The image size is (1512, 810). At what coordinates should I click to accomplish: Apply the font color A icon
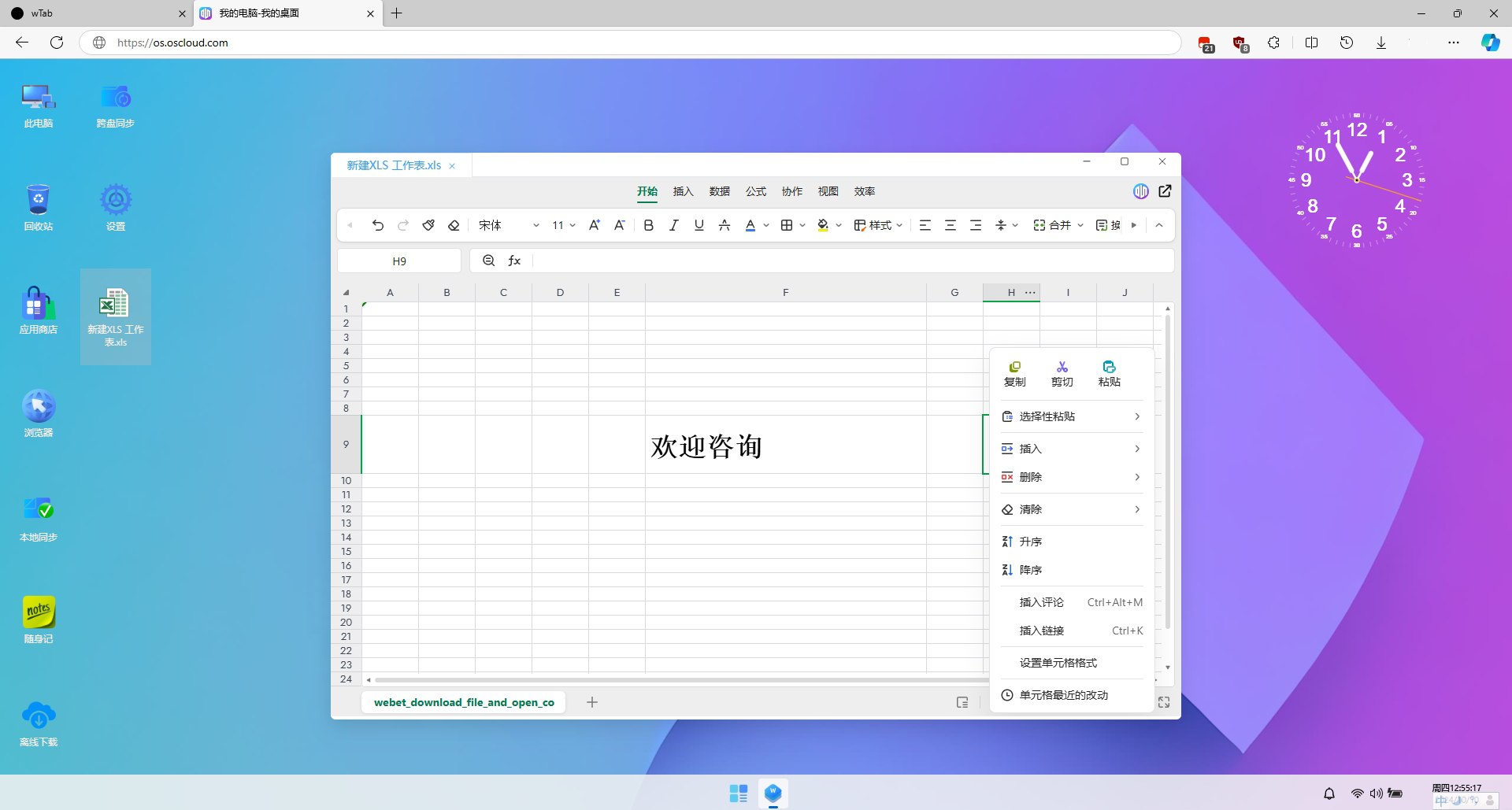pyautogui.click(x=750, y=225)
